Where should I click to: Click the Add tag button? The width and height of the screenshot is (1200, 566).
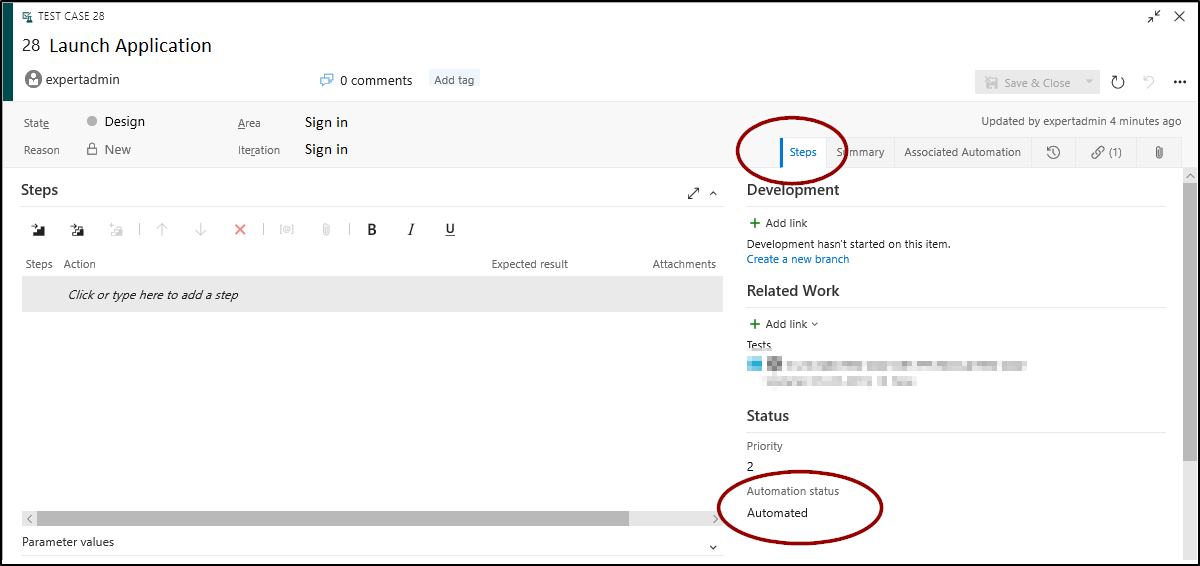coord(454,80)
